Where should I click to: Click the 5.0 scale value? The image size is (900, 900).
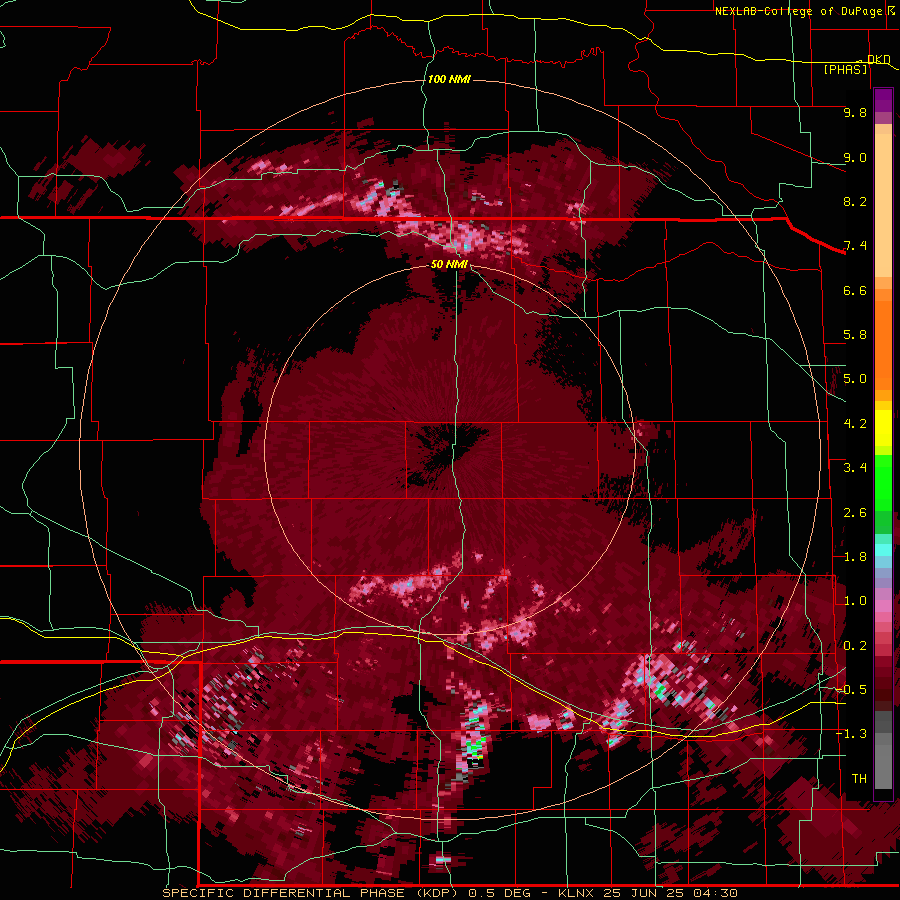(x=855, y=379)
